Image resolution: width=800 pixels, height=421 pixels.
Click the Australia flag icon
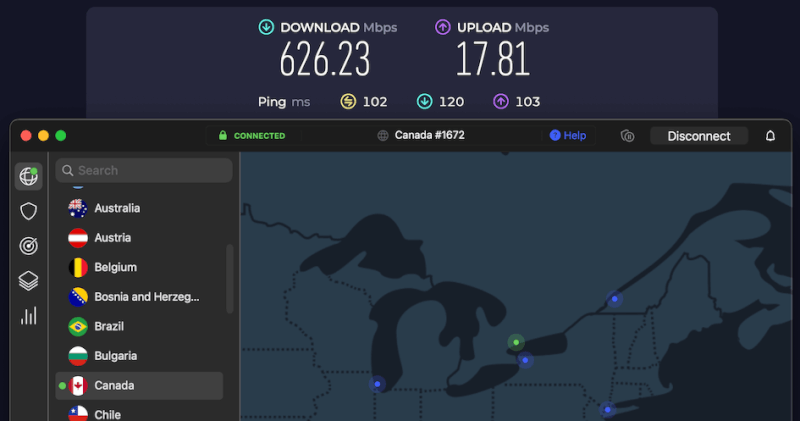click(78, 208)
